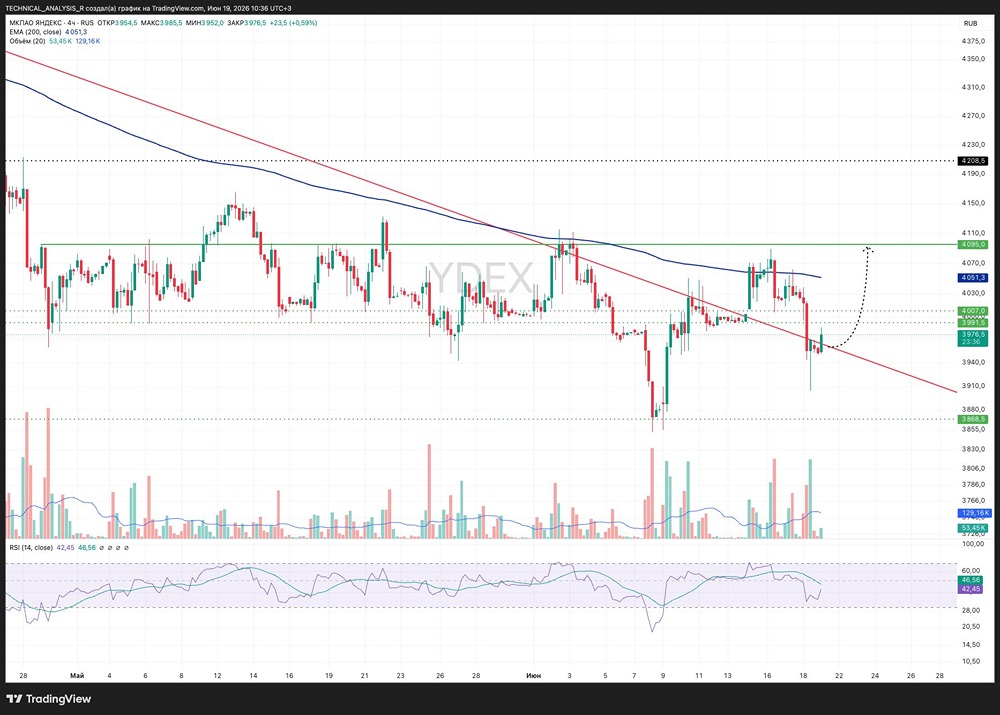
Task: Select the МКПАО ЯНДЕКС · 4ч · RUS symbol legend
Action: point(51,23)
